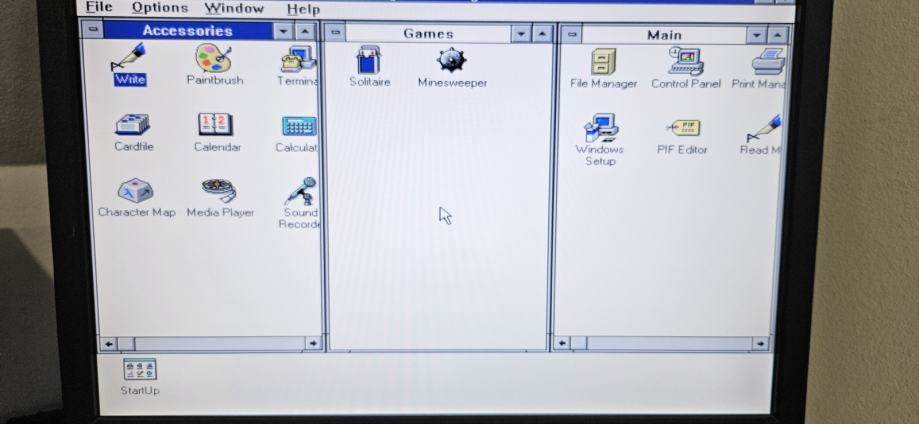The image size is (919, 424).
Task: Click the Media Player label text
Action: click(220, 212)
